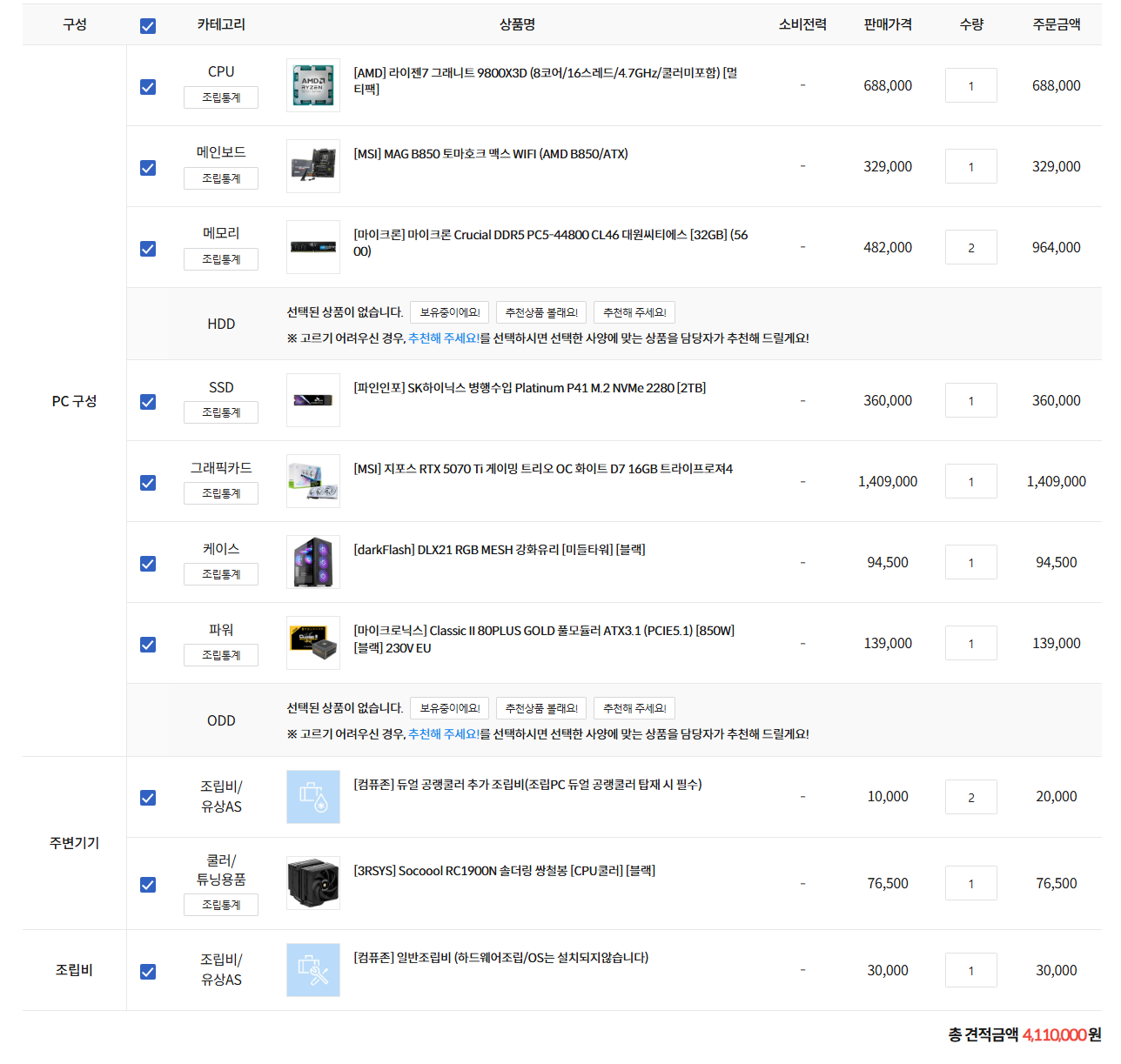Open 조립통계 for the 그래픽카드 category
This screenshot has height=1064, width=1121.
click(x=221, y=493)
